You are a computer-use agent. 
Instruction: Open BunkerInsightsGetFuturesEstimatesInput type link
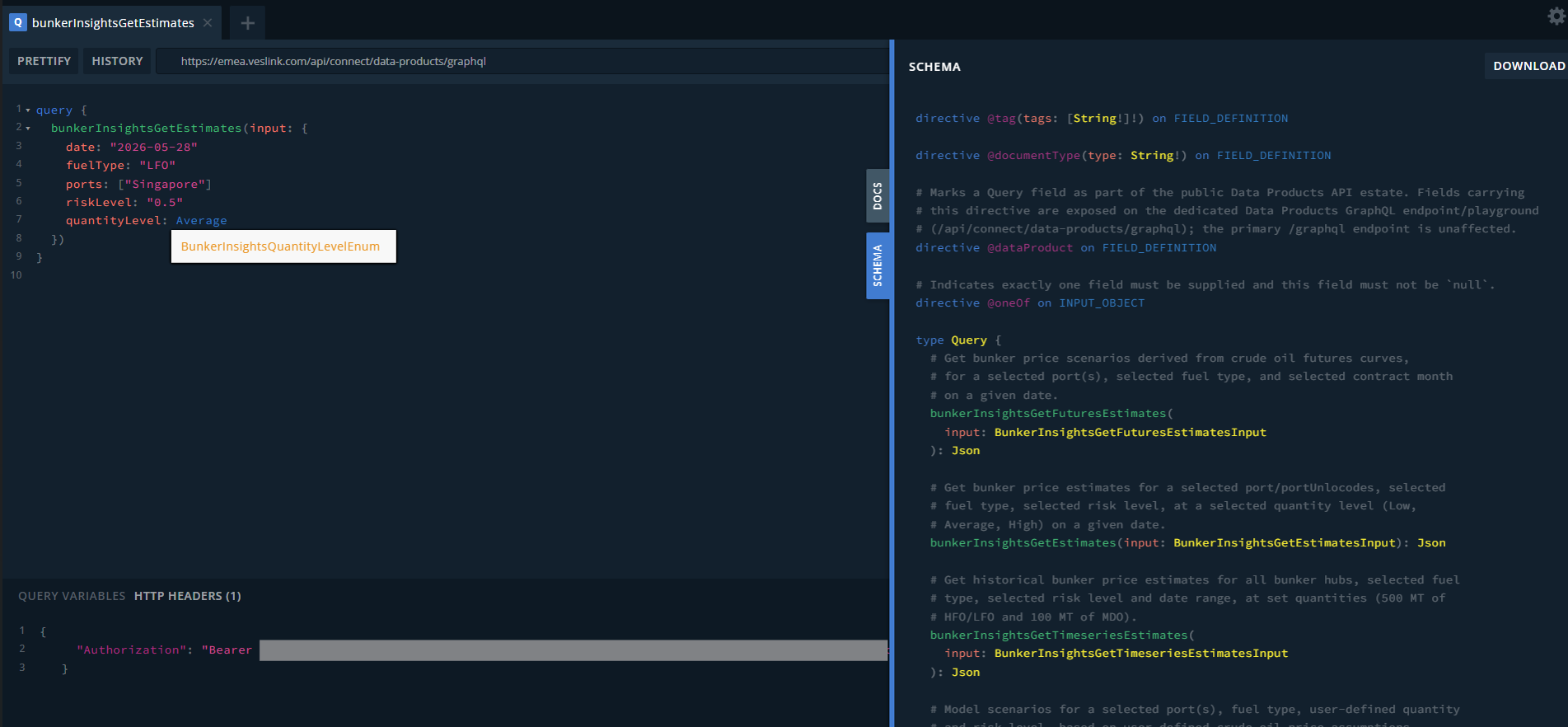pos(1130,432)
